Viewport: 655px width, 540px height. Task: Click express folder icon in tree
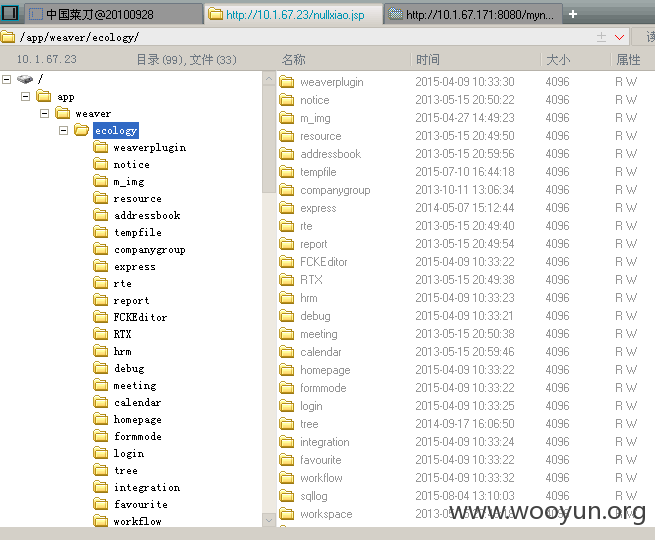click(x=100, y=266)
